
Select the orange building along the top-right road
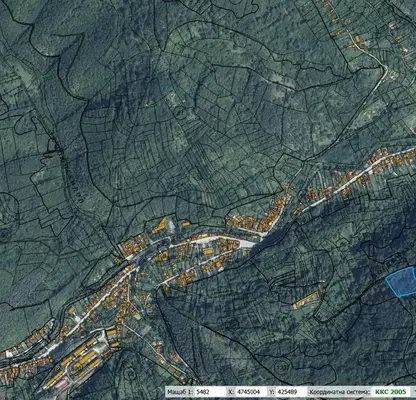(x=357, y=39)
